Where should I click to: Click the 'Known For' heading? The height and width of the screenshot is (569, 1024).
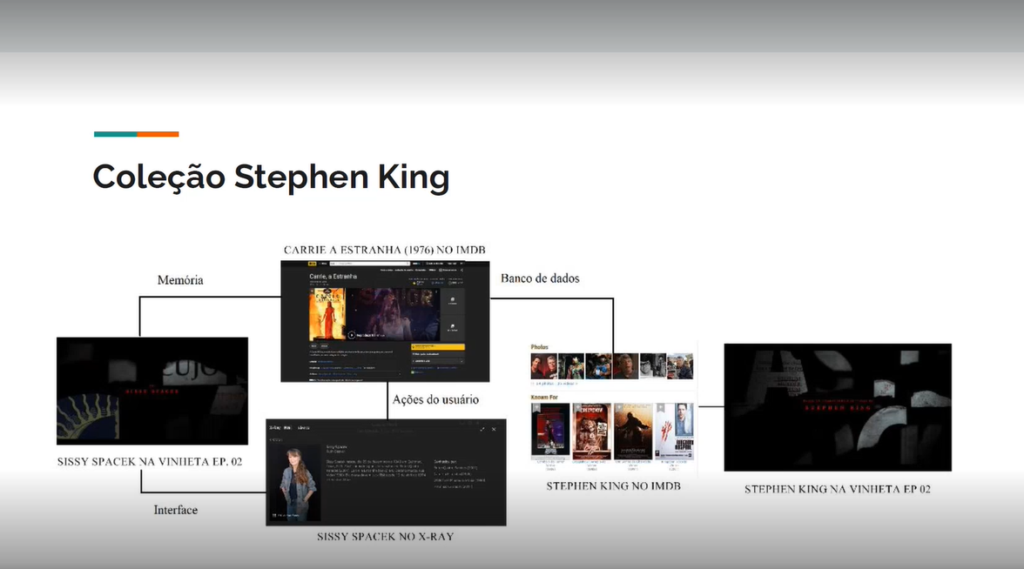545,397
